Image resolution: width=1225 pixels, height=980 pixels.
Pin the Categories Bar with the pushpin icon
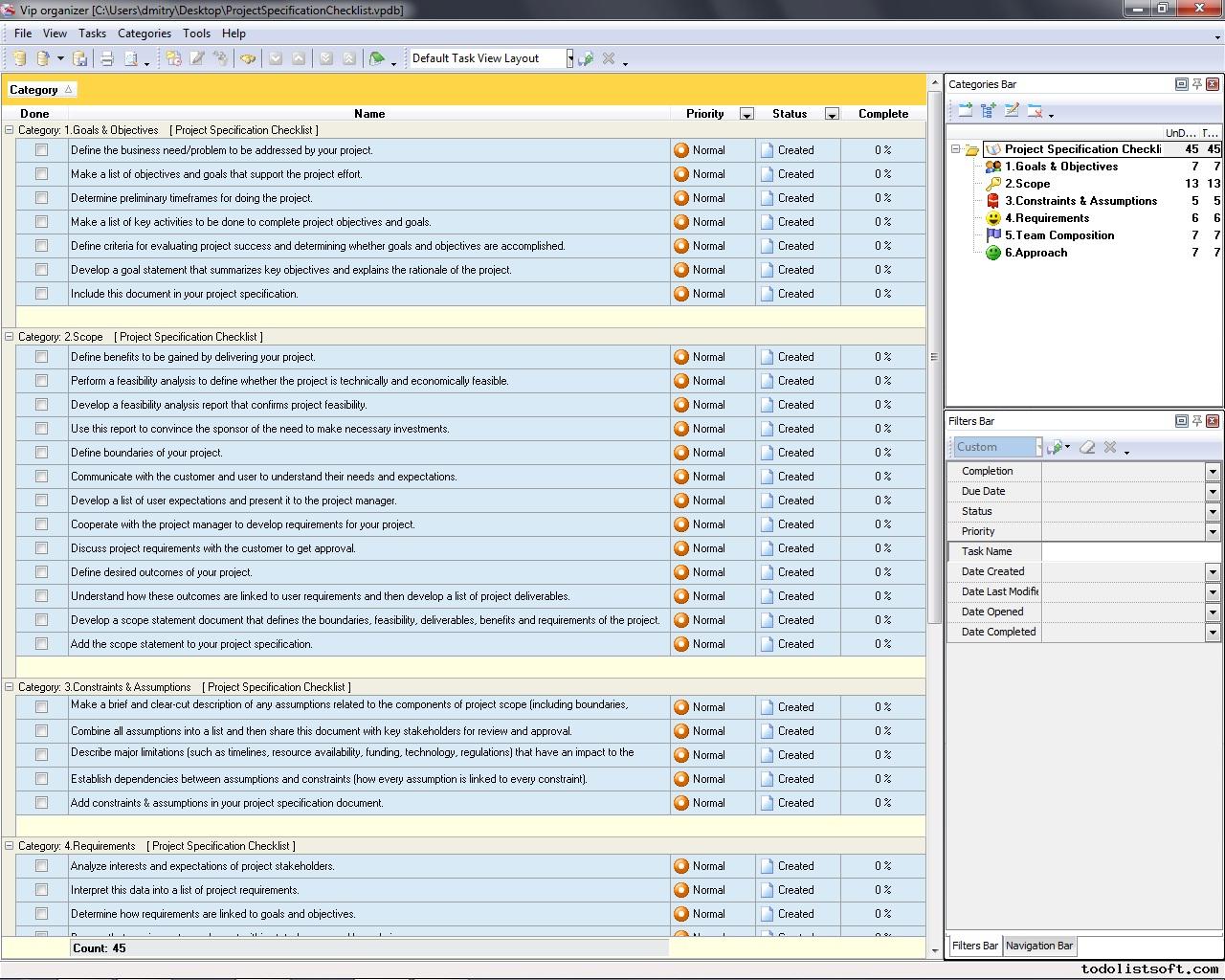[x=1196, y=84]
